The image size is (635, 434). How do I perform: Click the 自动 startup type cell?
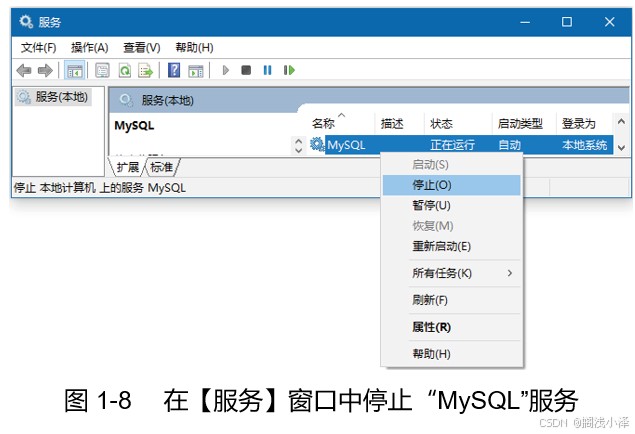click(x=509, y=145)
